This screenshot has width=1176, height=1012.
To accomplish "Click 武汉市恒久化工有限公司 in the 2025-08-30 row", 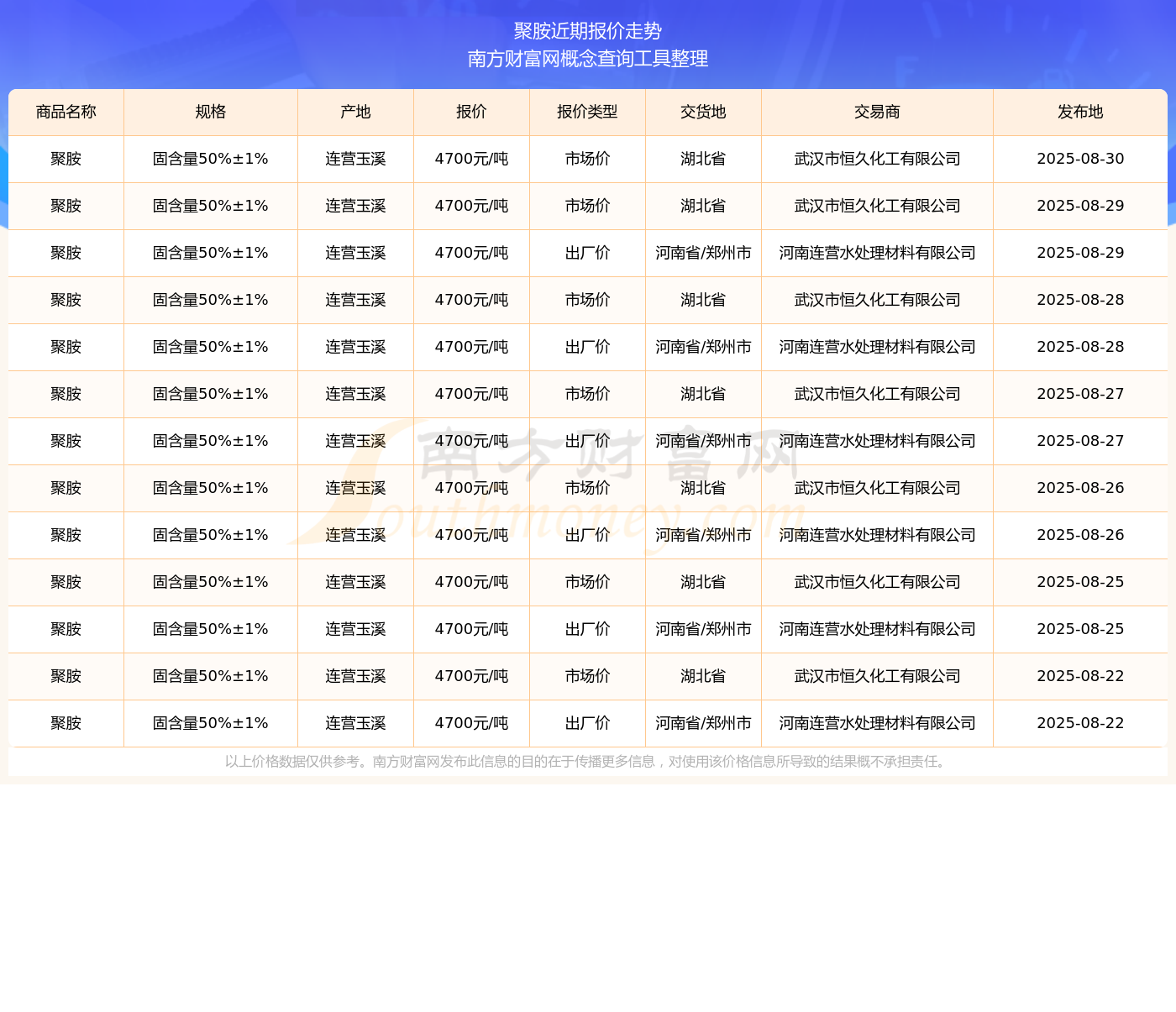I will 877,159.
